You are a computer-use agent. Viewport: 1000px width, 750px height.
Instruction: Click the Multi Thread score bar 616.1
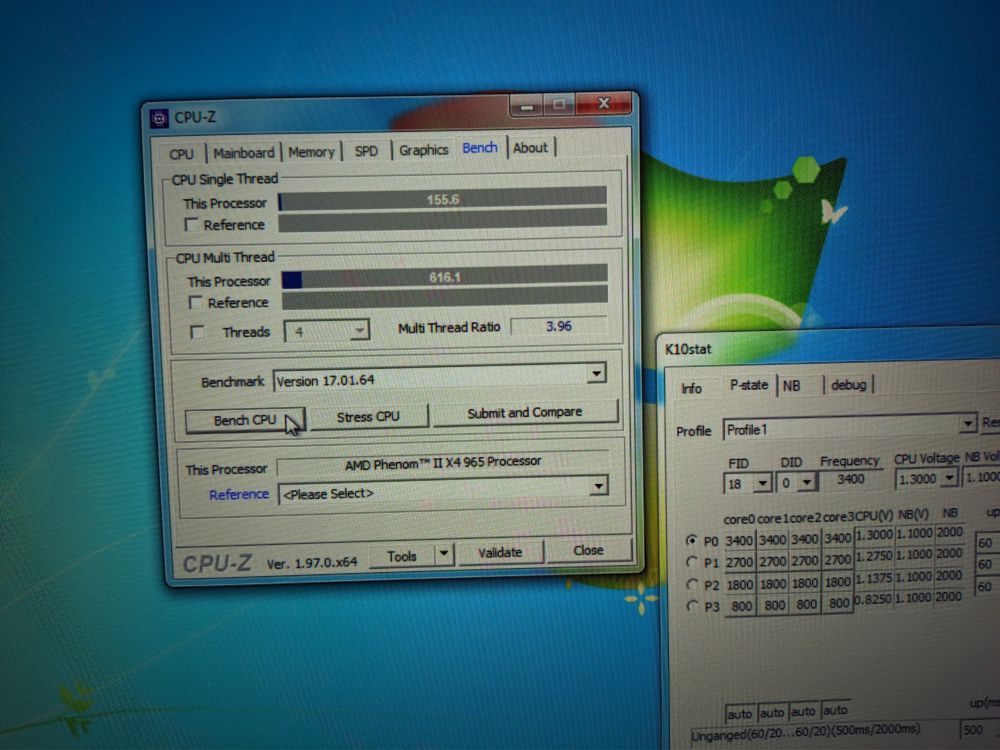click(445, 277)
